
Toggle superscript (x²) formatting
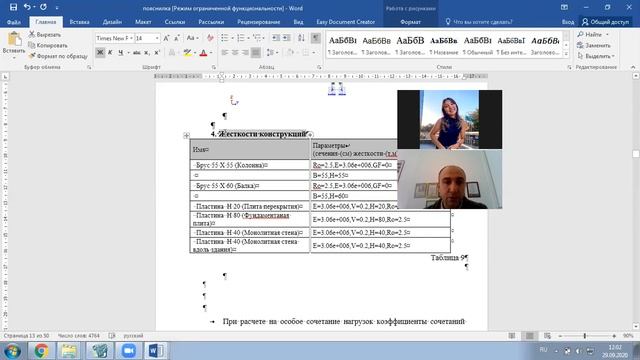pyautogui.click(x=157, y=53)
